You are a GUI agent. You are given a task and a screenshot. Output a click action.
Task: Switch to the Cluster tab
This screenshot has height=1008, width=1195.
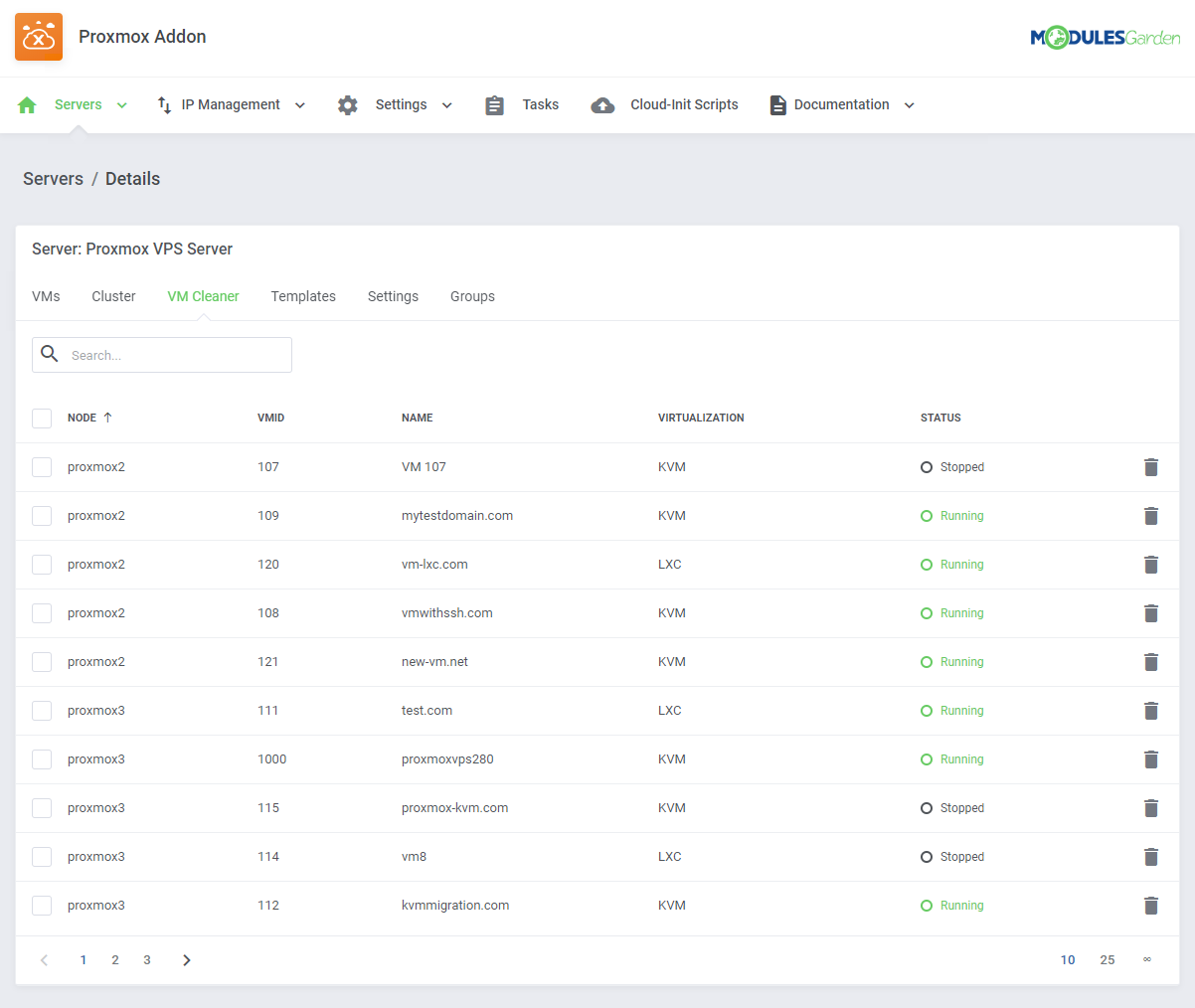[113, 296]
